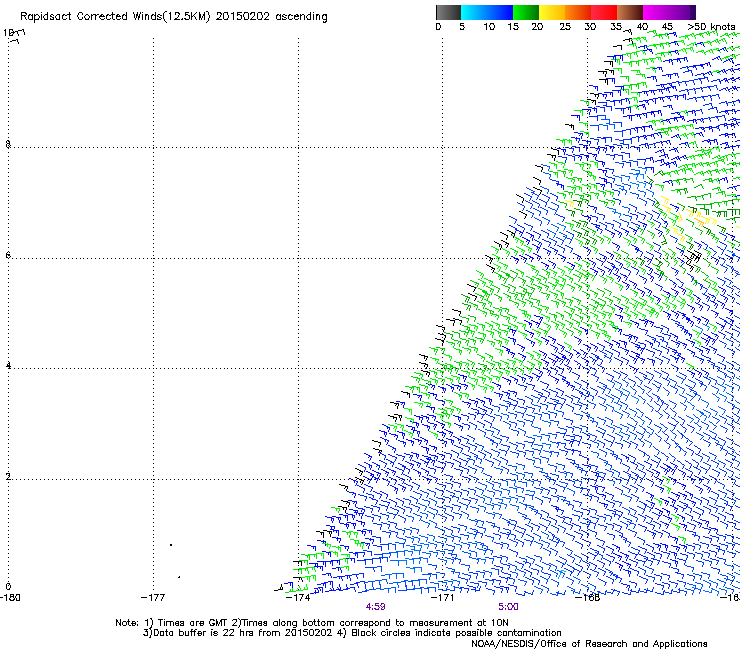Screen dimensions: 740x650
Task: Pick the green 15-20 knots legend color
Action: tap(526, 12)
